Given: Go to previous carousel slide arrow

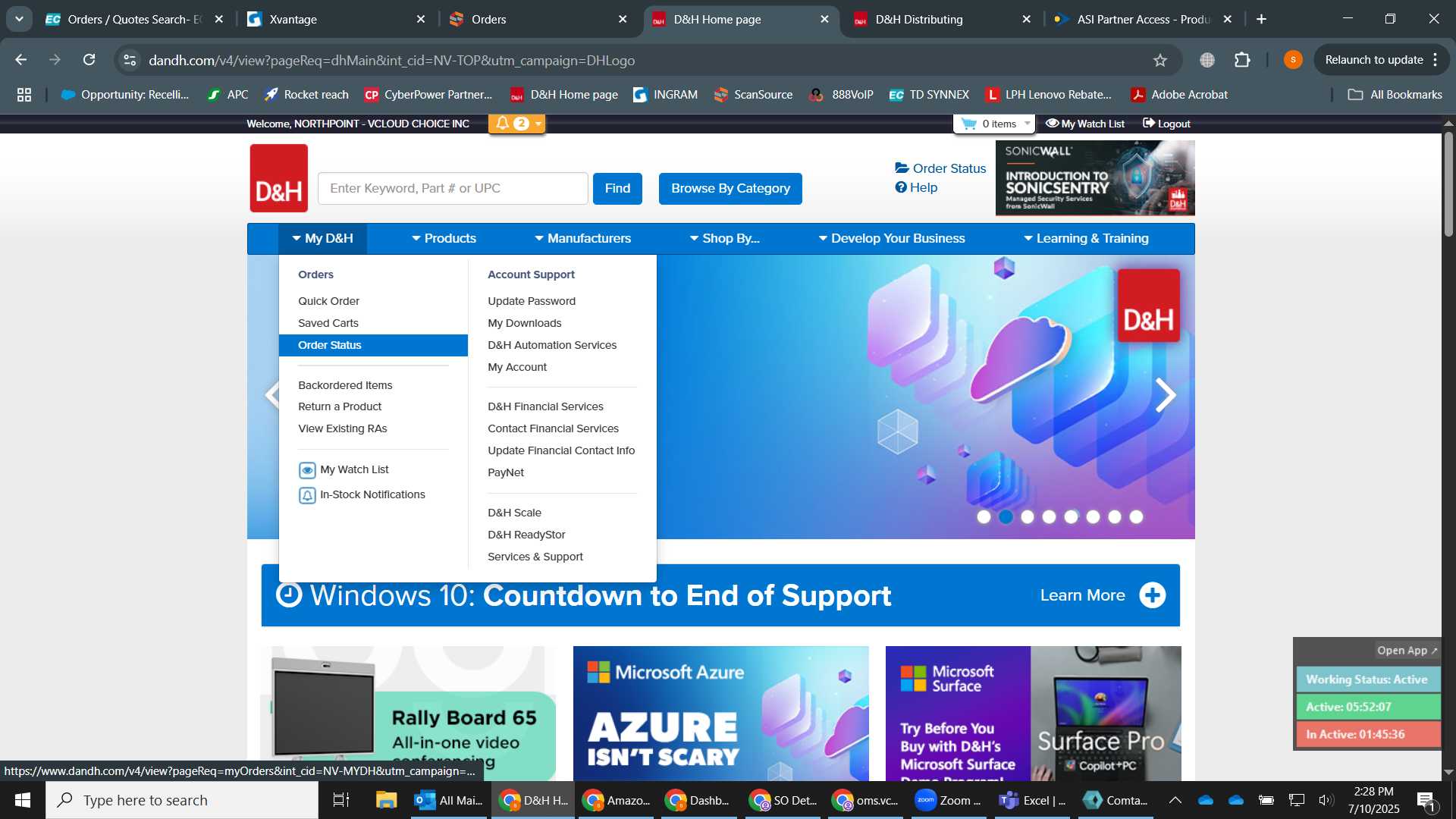Looking at the screenshot, I should coord(271,395).
